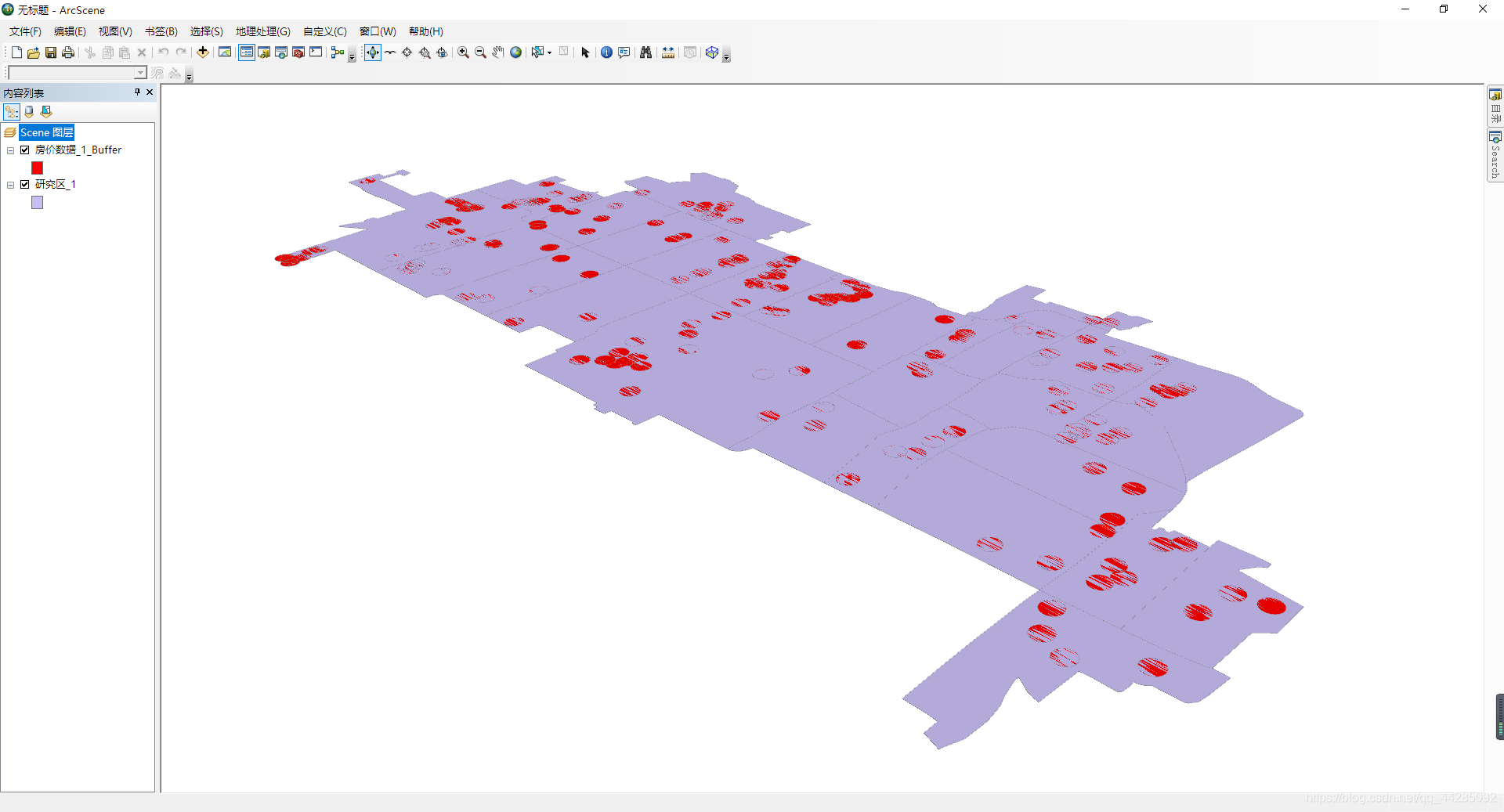Open the 自定义(C) menu
Screen dimensions: 1504x812
(x=324, y=31)
